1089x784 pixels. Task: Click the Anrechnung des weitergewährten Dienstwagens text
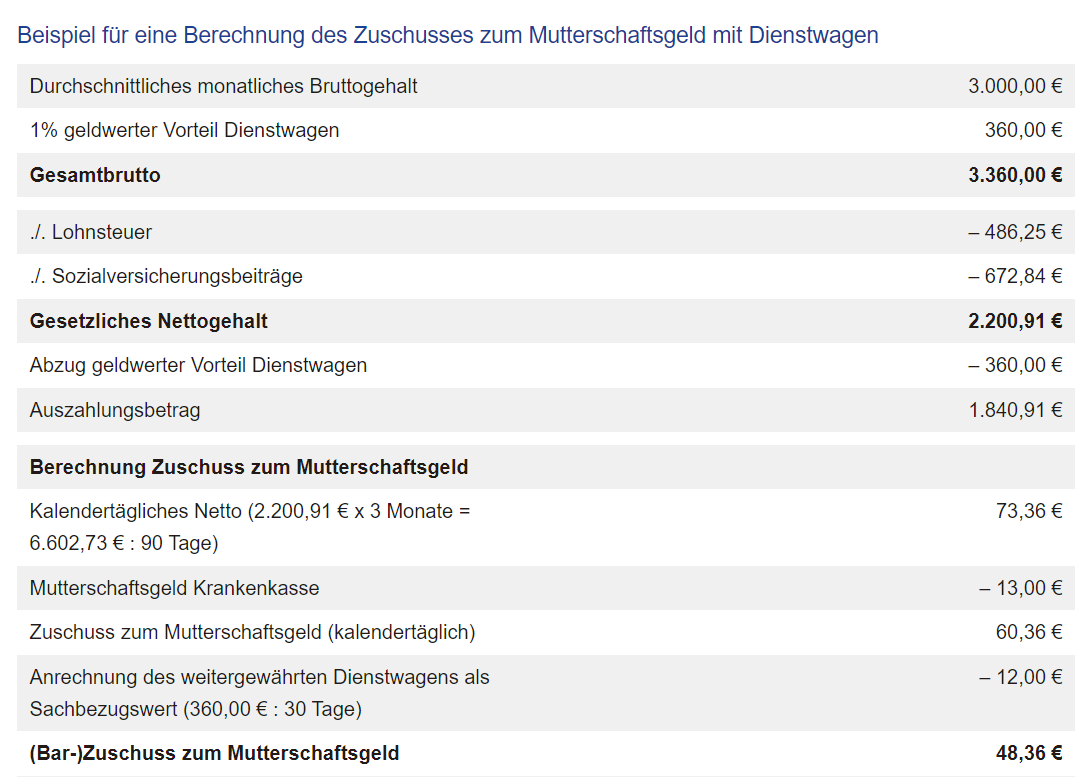coord(260,677)
